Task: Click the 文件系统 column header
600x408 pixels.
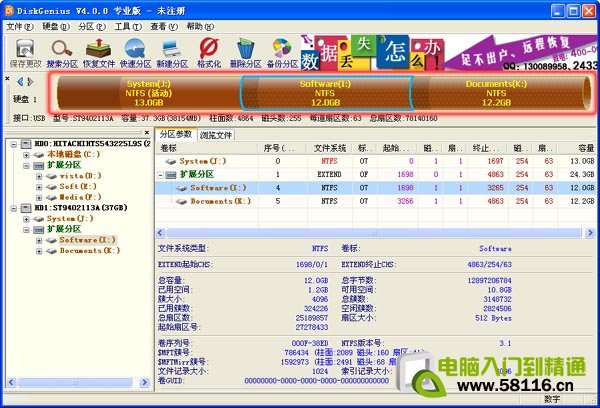Action: 329,148
